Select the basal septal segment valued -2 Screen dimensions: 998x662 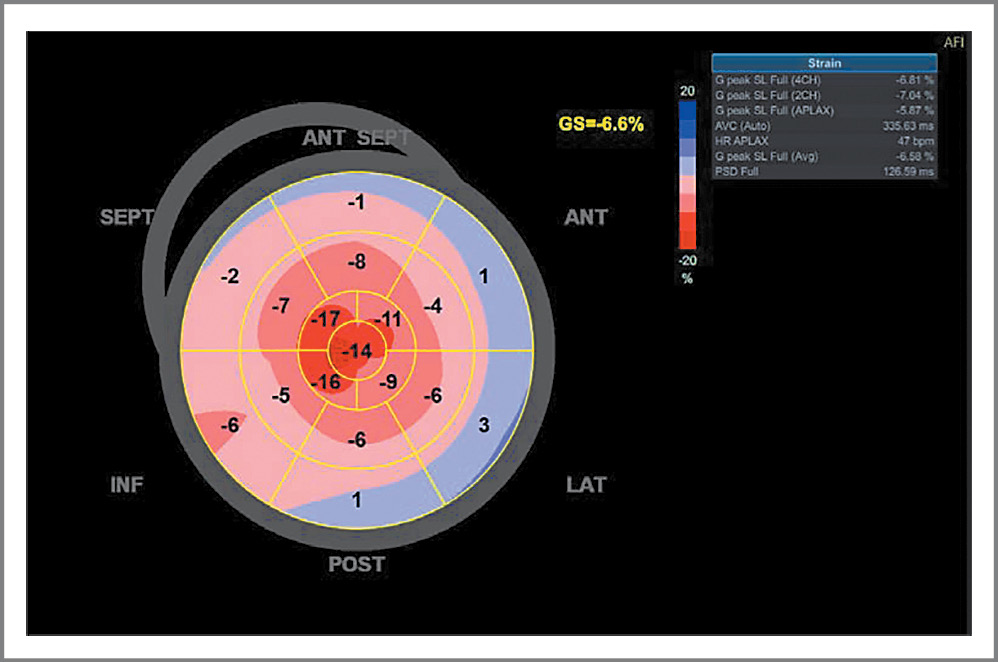point(230,276)
